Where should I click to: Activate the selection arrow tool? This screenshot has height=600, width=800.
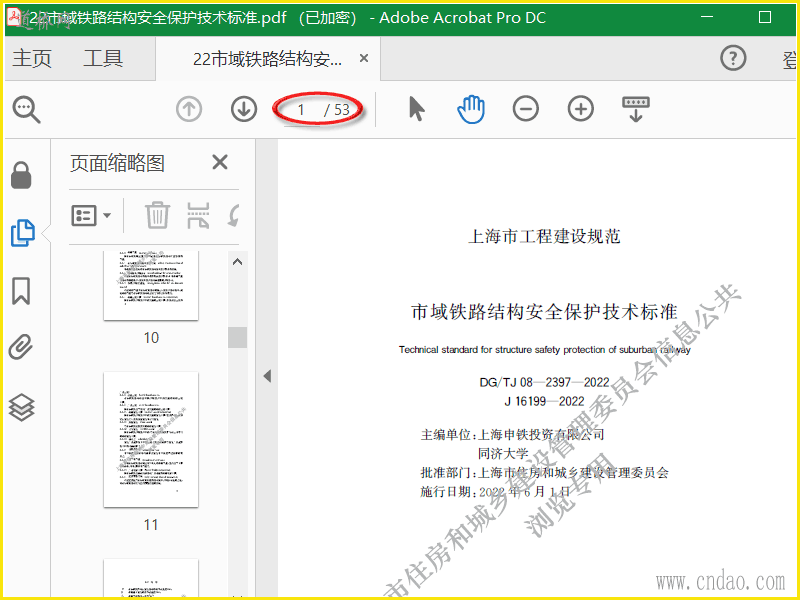(x=416, y=109)
